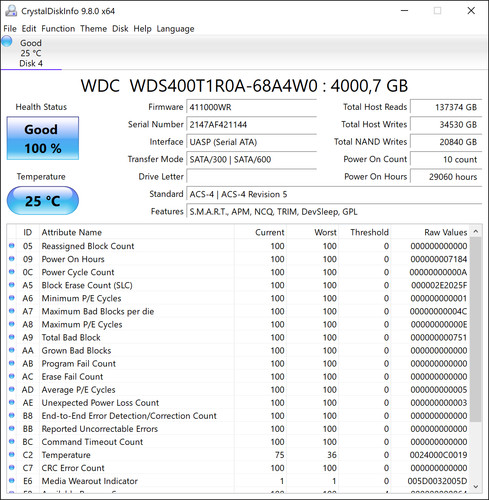Image resolution: width=489 pixels, height=500 pixels.
Task: Click the Transfer Mode field
Action: click(x=251, y=159)
